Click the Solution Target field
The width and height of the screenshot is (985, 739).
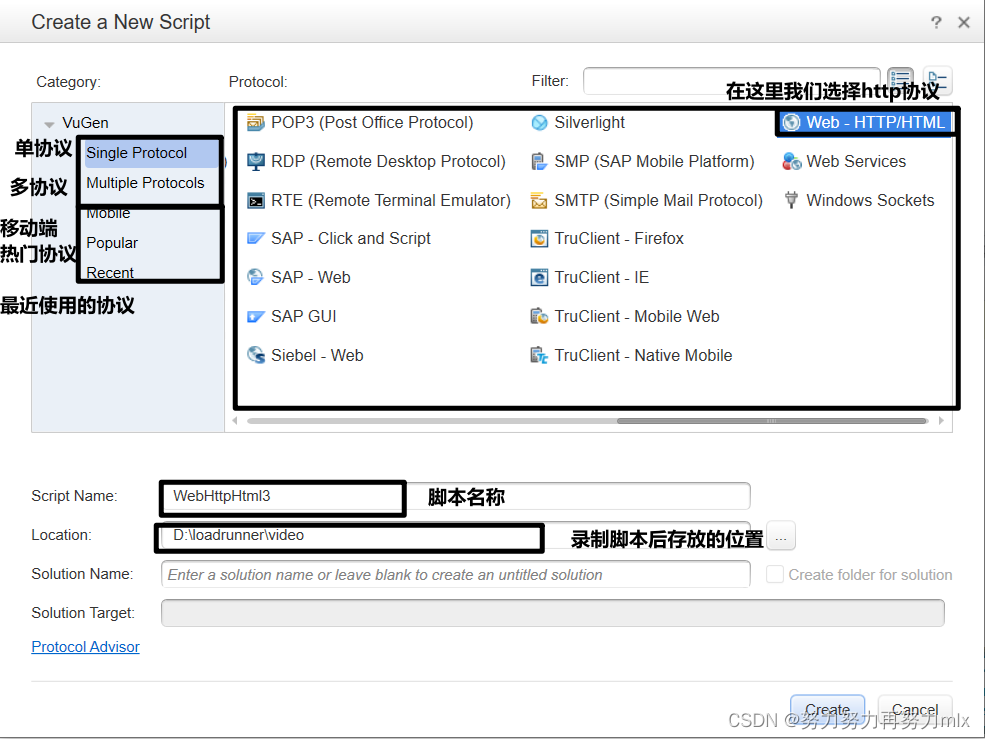[x=553, y=613]
